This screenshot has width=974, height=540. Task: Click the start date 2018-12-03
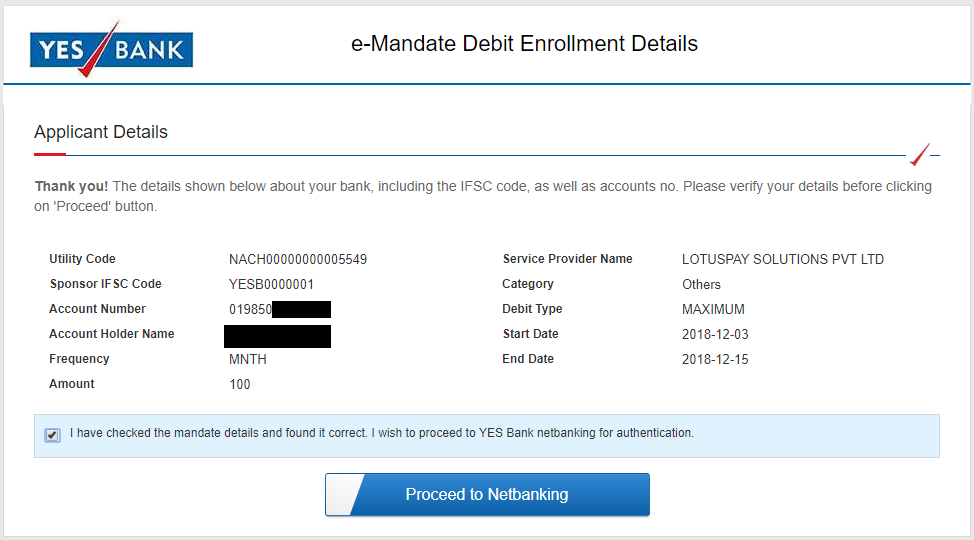point(715,334)
